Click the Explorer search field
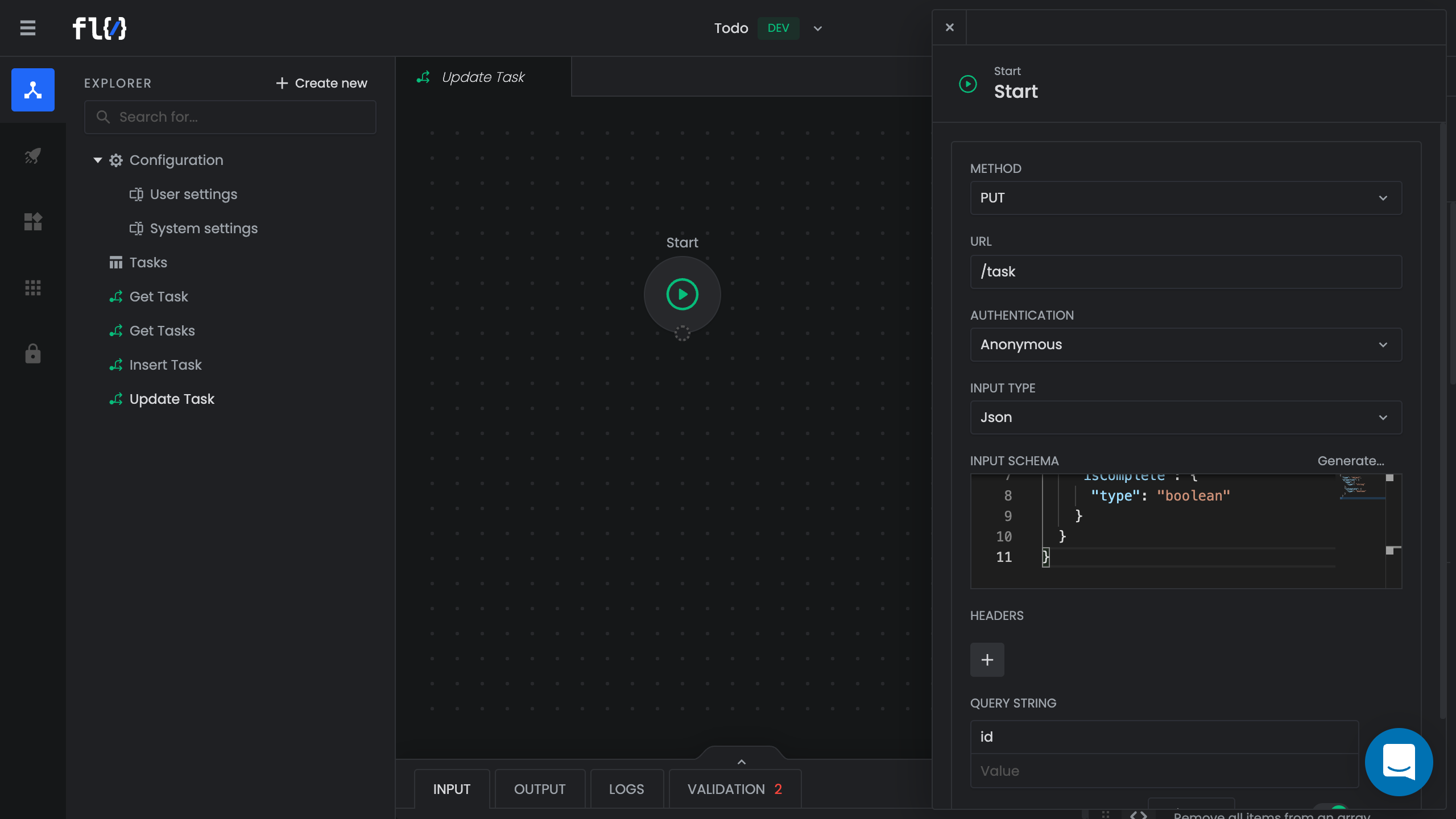Screen dimensions: 1456x819 (230, 117)
